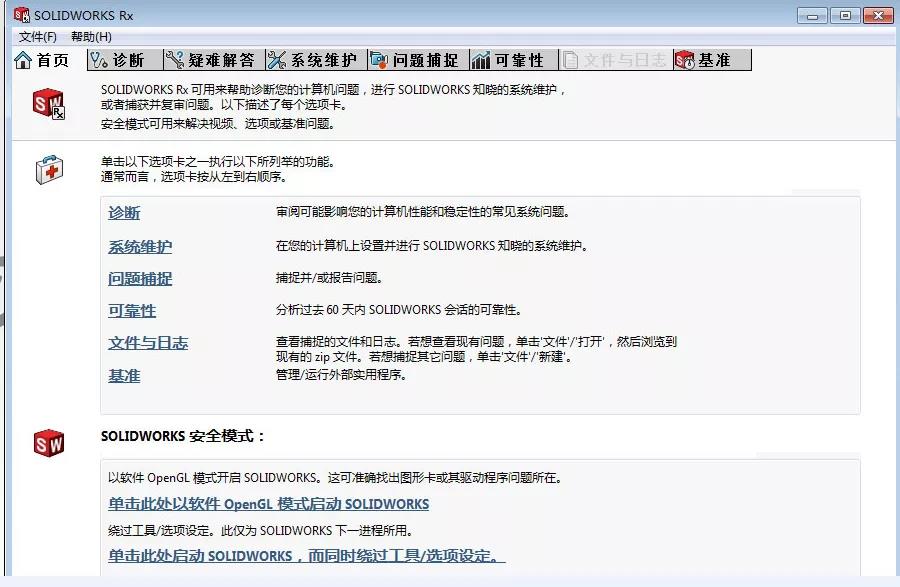
Task: Open the 系统维护 link in the list
Action: pyautogui.click(x=140, y=247)
